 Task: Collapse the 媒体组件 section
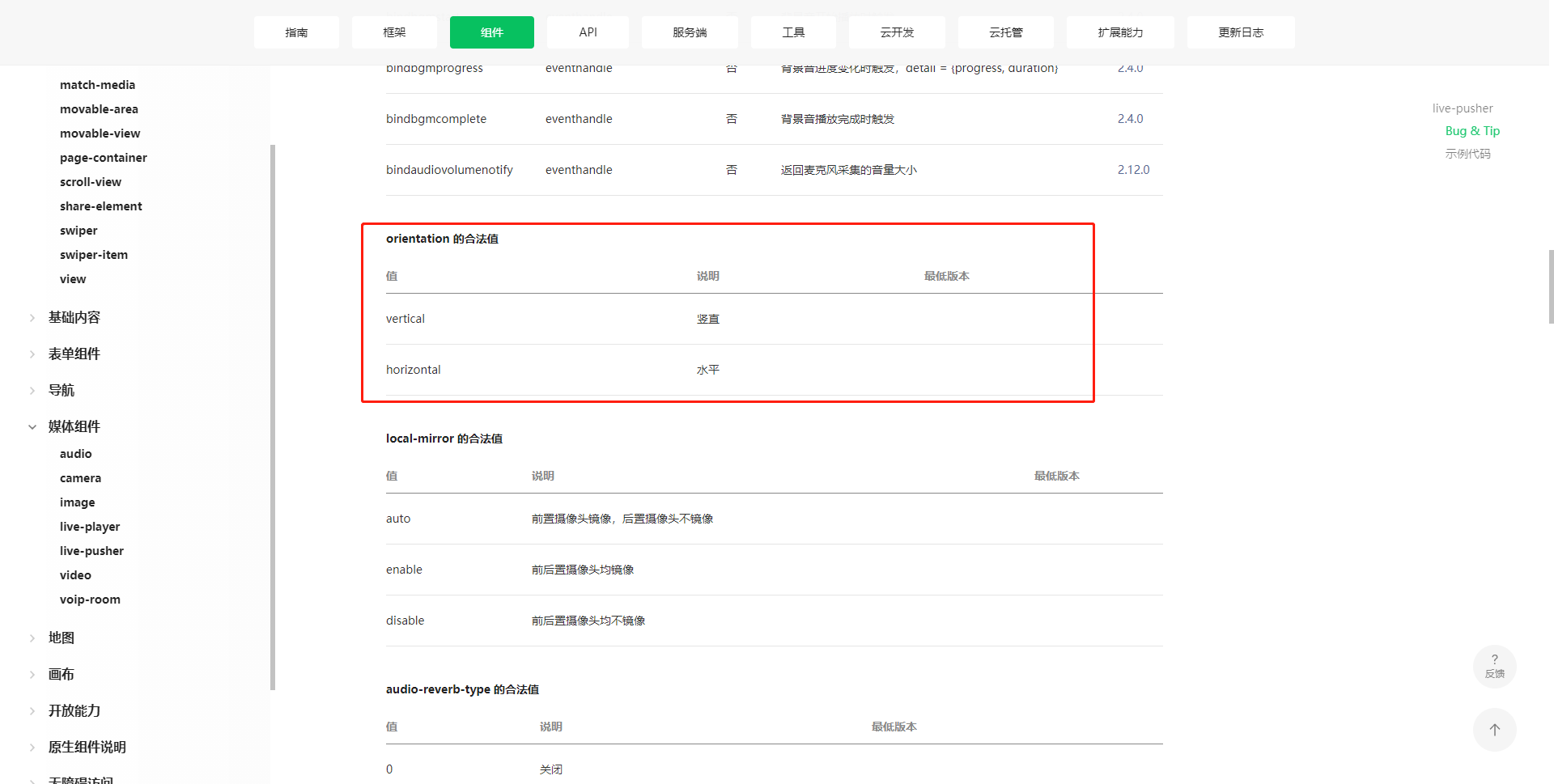point(74,426)
